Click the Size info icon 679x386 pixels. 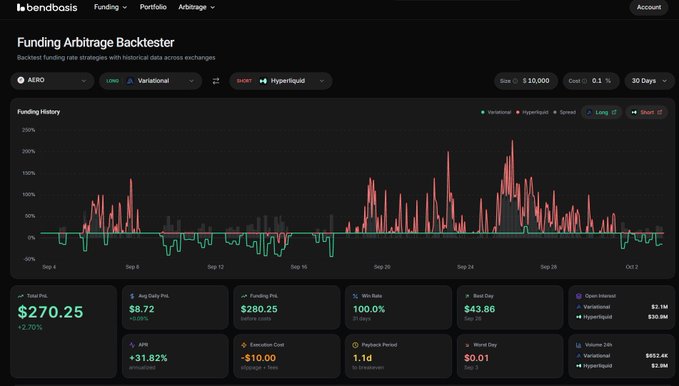tap(515, 81)
